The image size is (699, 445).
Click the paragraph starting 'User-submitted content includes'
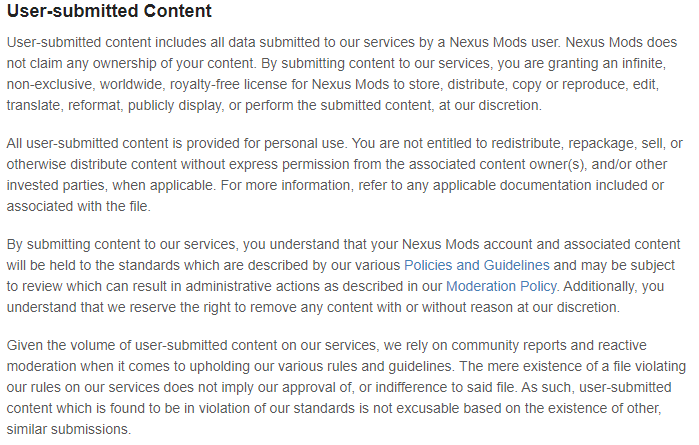point(342,74)
